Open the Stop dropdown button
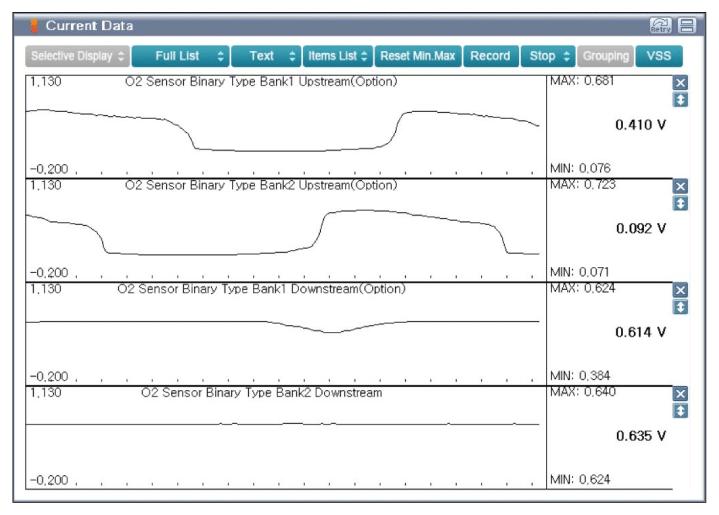The width and height of the screenshot is (719, 515). pos(549,56)
